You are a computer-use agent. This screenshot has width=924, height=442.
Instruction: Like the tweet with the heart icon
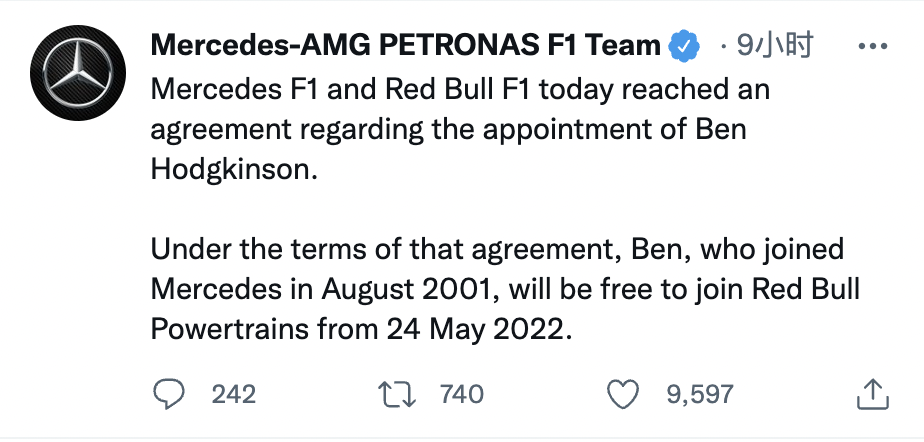click(x=623, y=393)
